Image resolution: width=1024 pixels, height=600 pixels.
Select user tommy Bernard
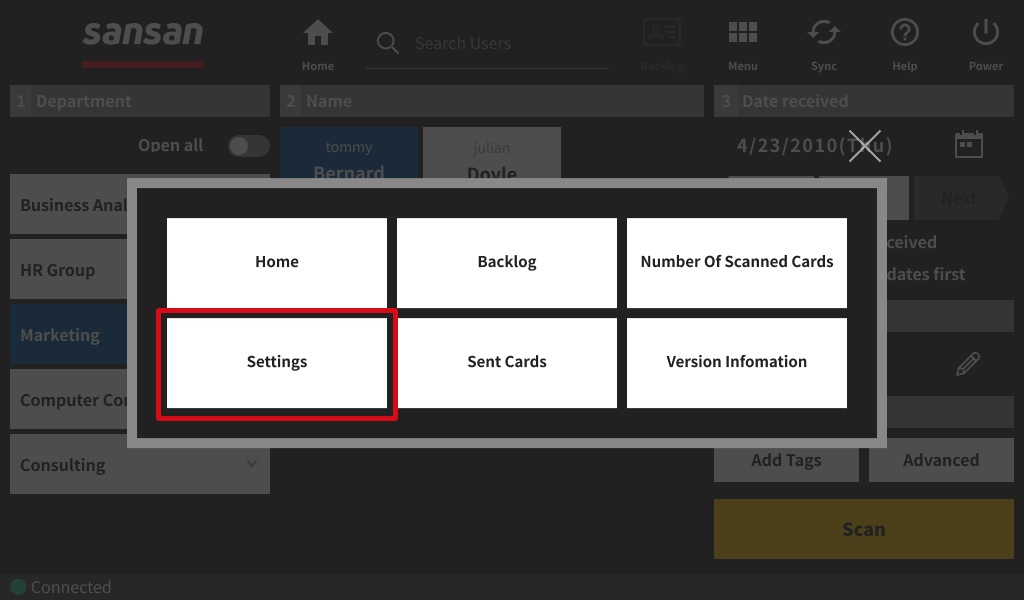pyautogui.click(x=349, y=153)
